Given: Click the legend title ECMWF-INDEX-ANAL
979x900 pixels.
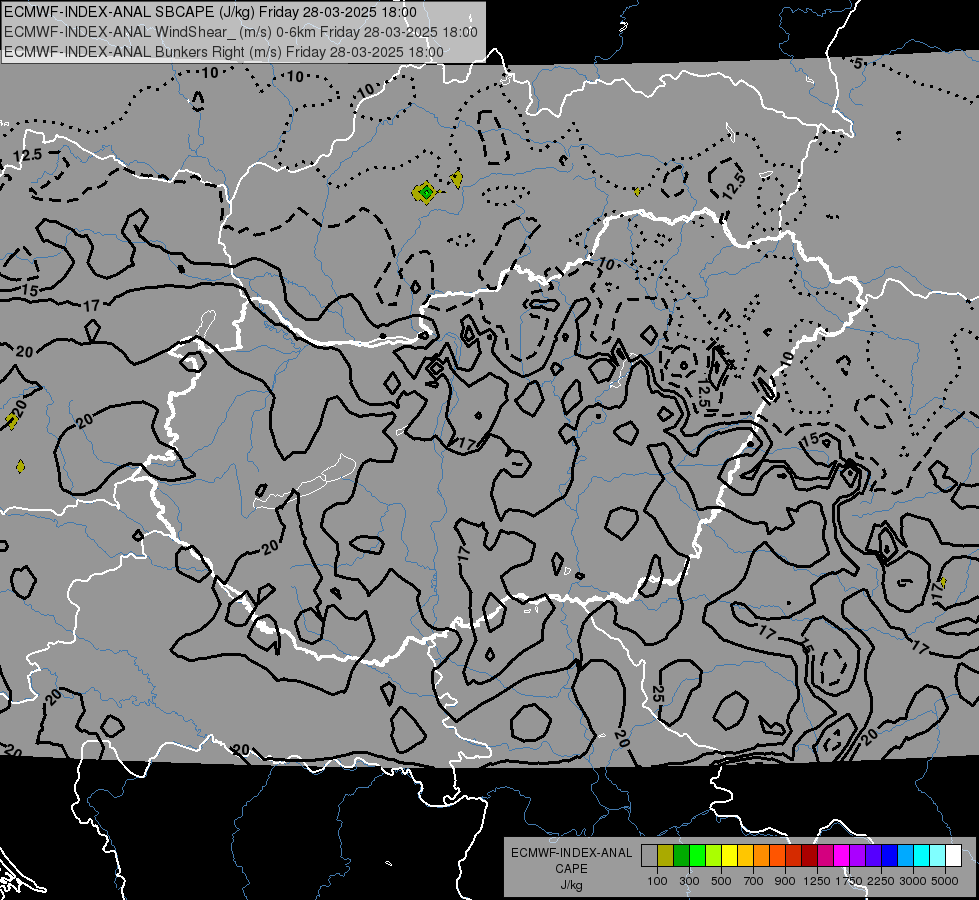Looking at the screenshot, I should click(571, 853).
